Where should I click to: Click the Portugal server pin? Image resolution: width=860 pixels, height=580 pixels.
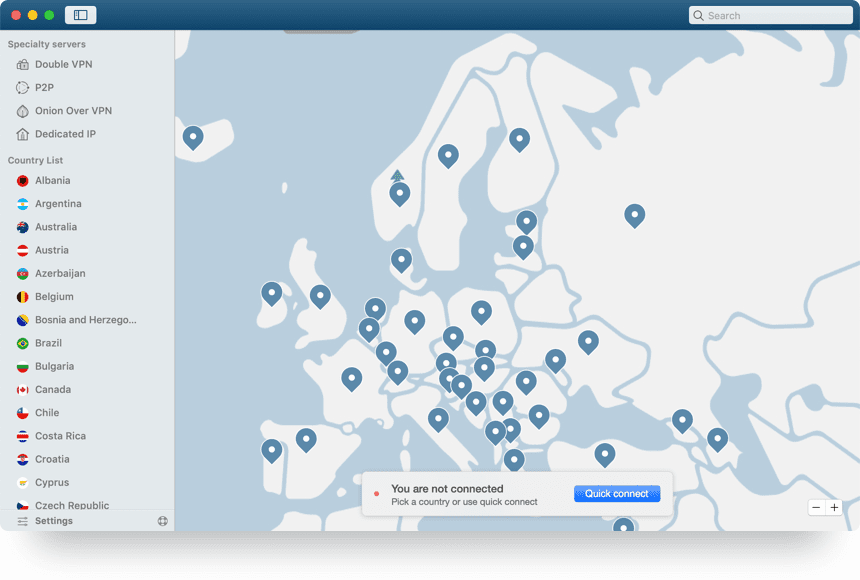[x=271, y=451]
